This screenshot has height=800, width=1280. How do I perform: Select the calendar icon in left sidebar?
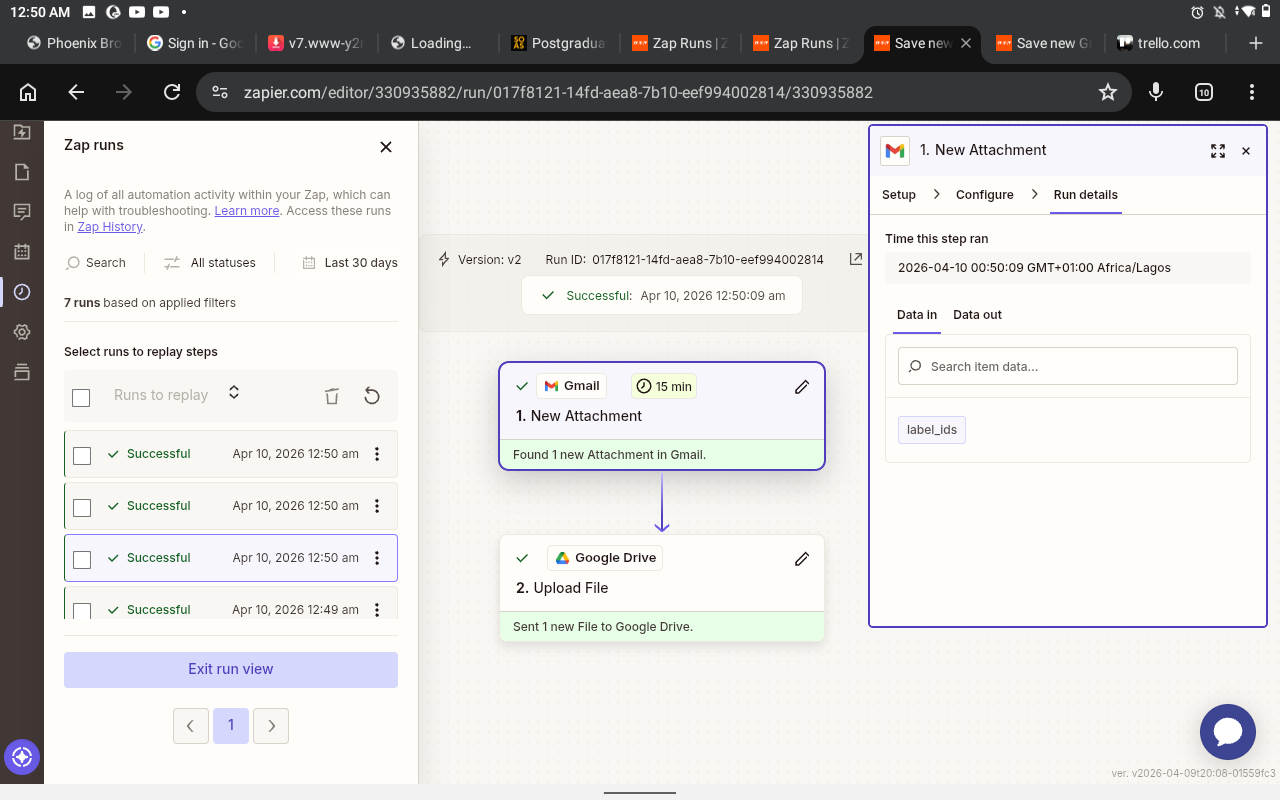tap(22, 251)
